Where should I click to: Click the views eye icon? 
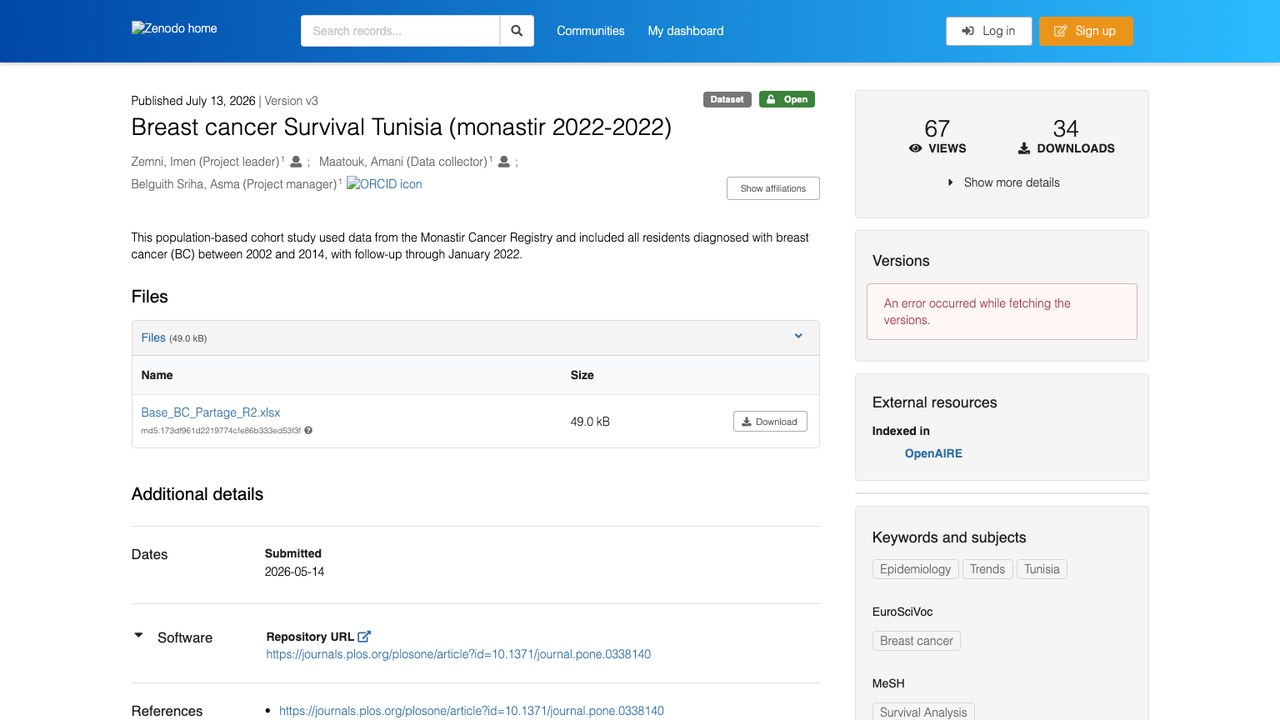(915, 148)
